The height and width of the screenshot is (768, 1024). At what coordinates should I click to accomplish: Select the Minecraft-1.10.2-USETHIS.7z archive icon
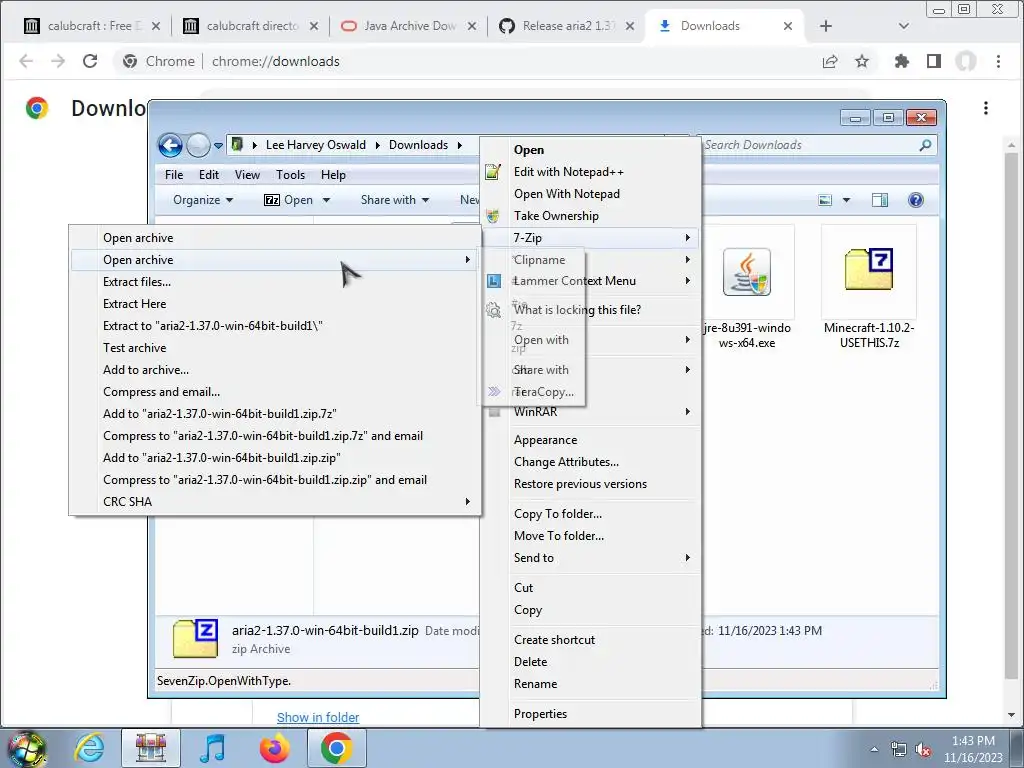click(x=869, y=269)
